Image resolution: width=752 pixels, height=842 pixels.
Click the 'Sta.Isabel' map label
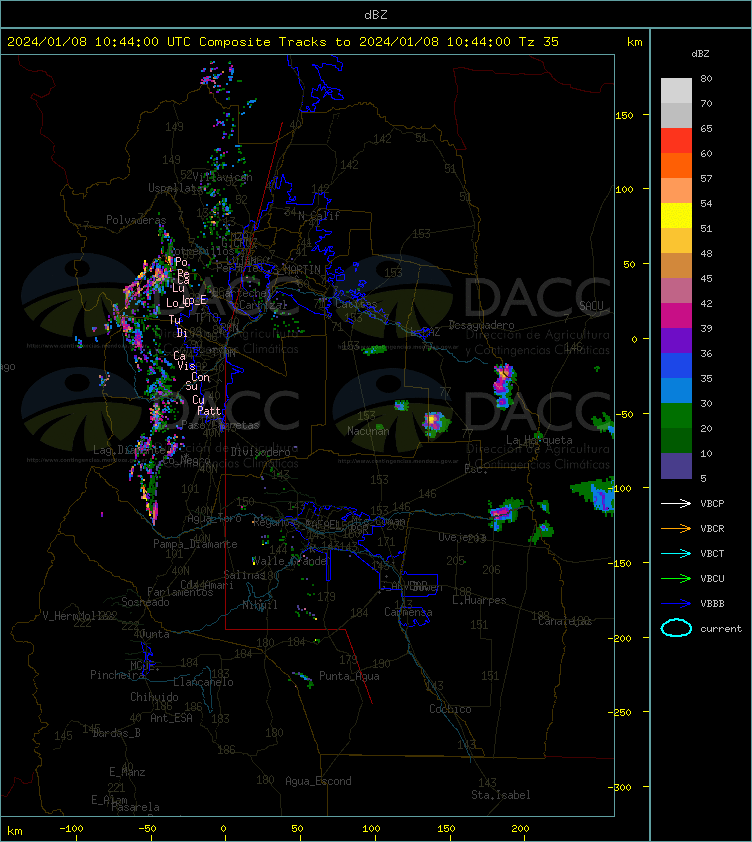coord(501,795)
